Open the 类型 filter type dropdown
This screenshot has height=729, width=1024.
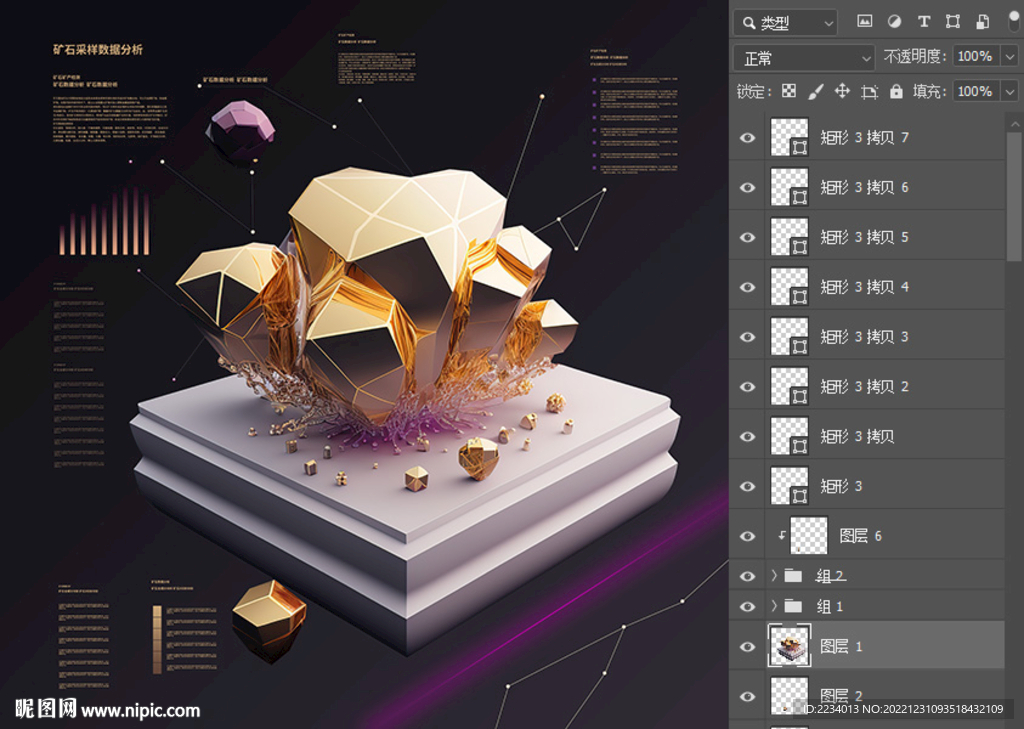[785, 22]
